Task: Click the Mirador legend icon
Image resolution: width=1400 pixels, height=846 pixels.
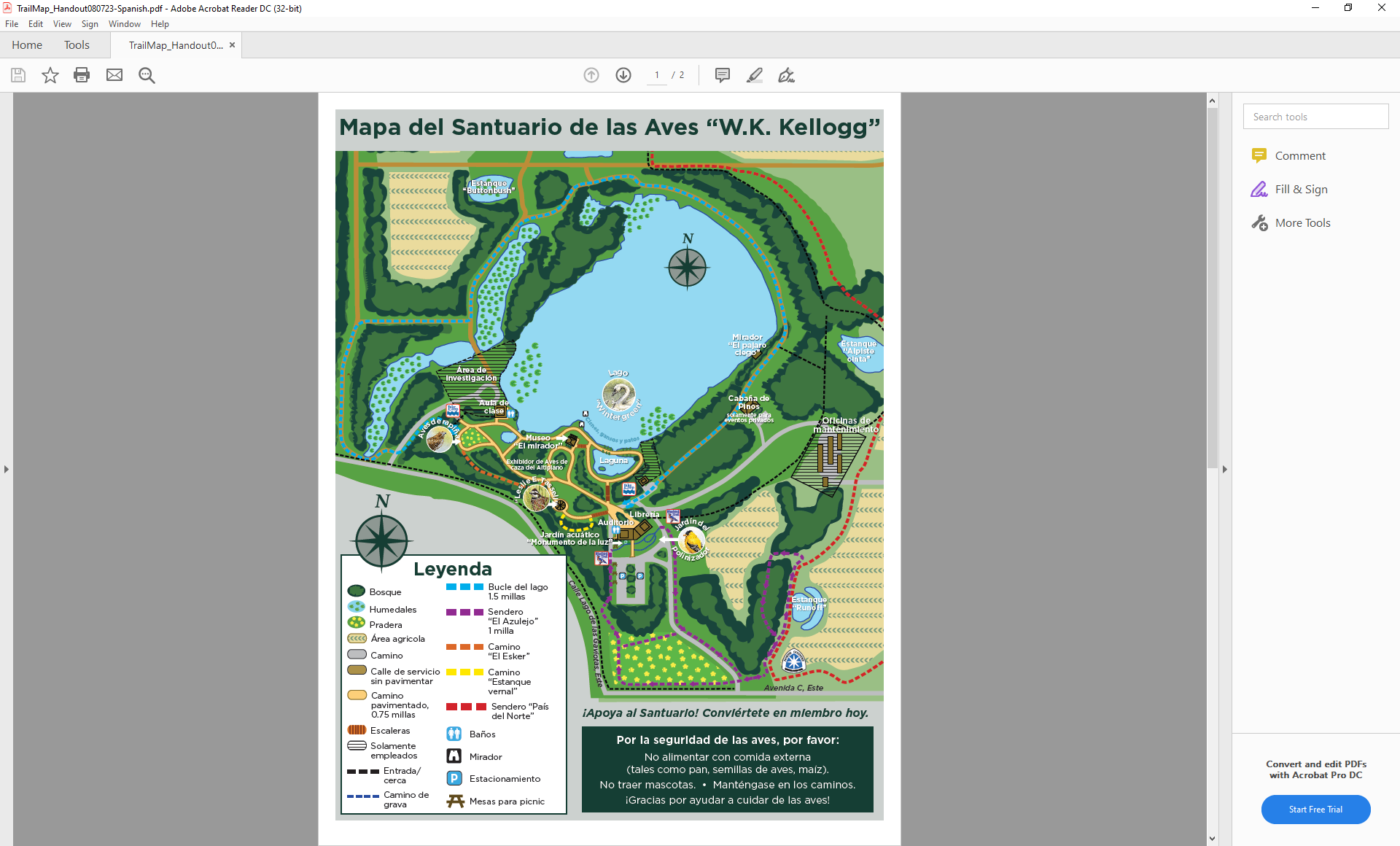Action: 454,756
